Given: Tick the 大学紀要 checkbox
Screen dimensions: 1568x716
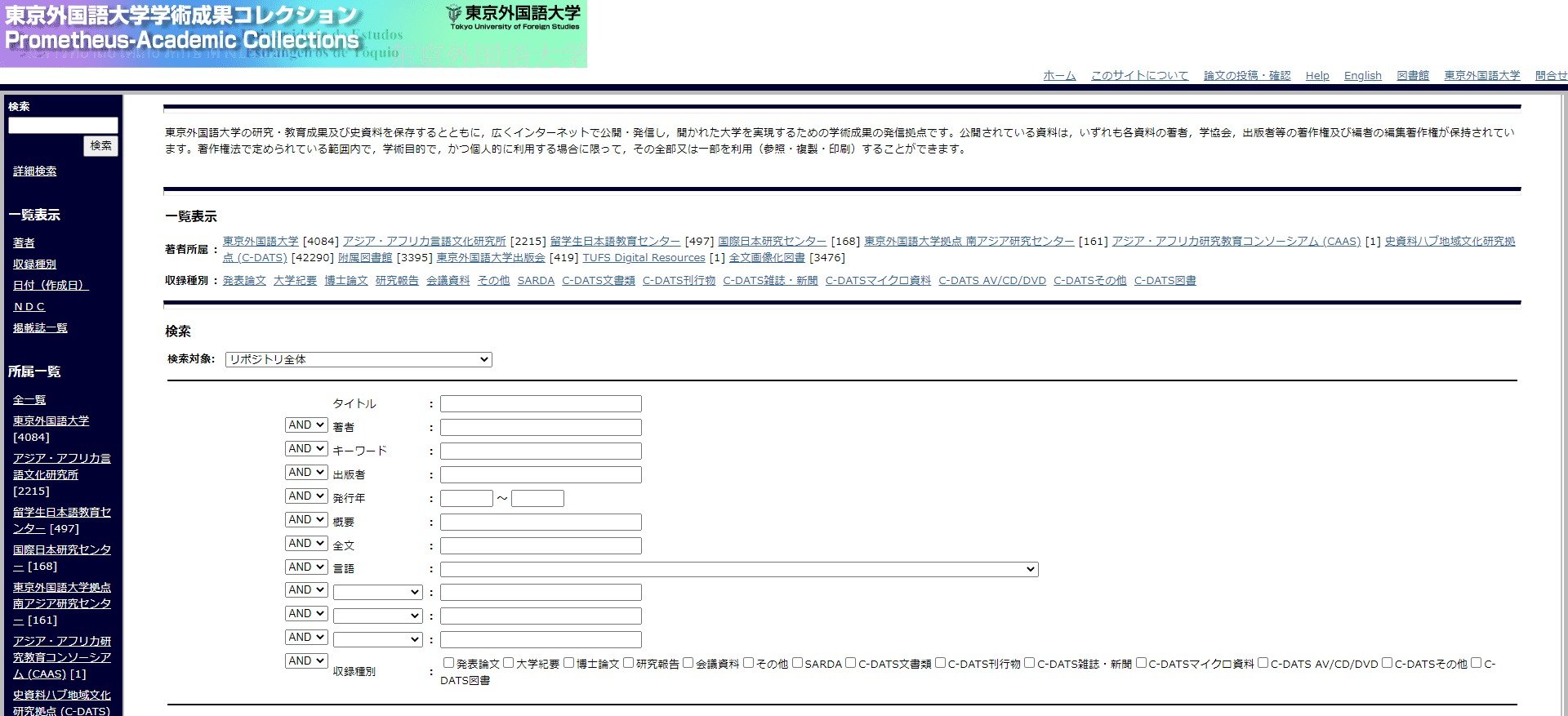Looking at the screenshot, I should (x=508, y=663).
